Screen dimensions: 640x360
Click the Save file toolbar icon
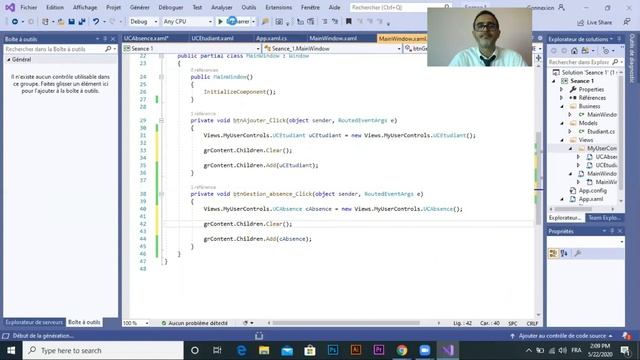[71, 22]
